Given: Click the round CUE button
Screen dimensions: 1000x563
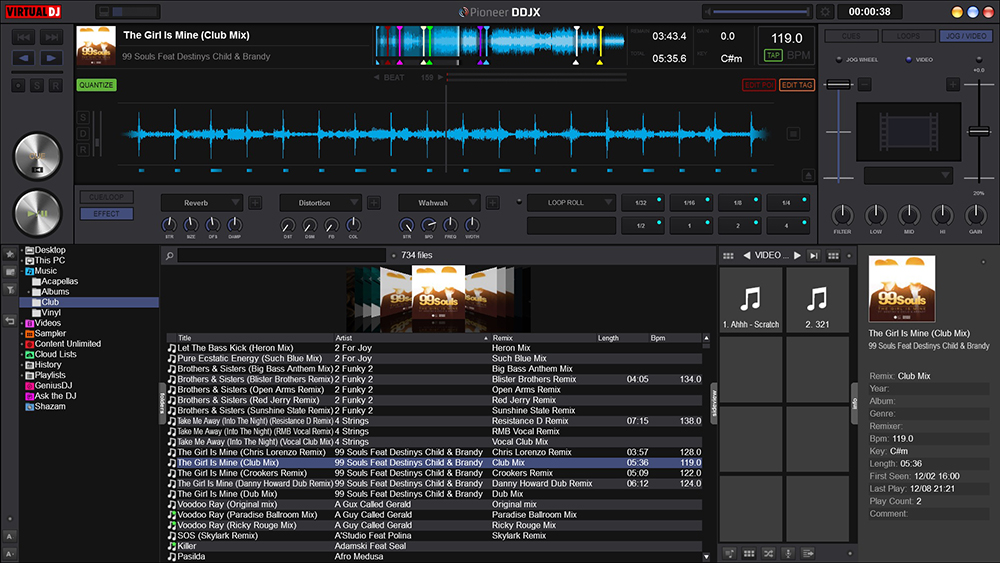Looking at the screenshot, I should 38,156.
